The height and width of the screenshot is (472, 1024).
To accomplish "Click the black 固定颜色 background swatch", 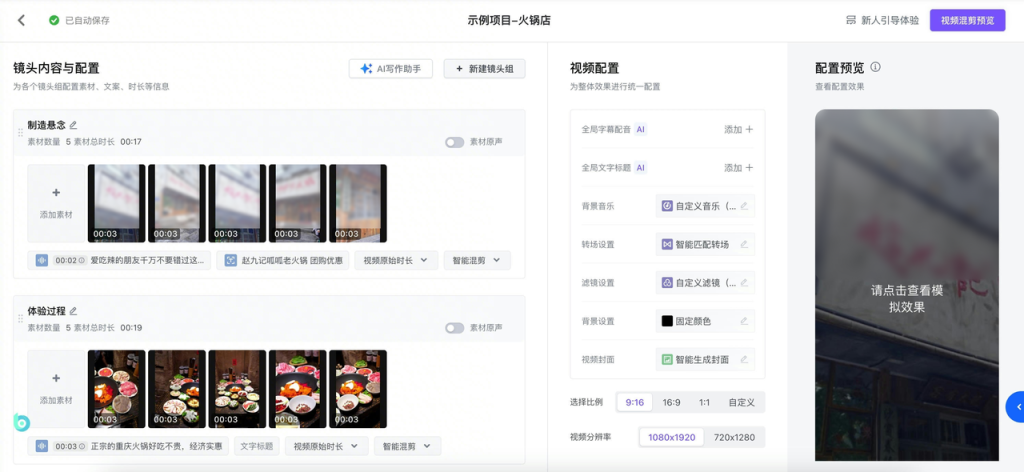I will coord(667,321).
